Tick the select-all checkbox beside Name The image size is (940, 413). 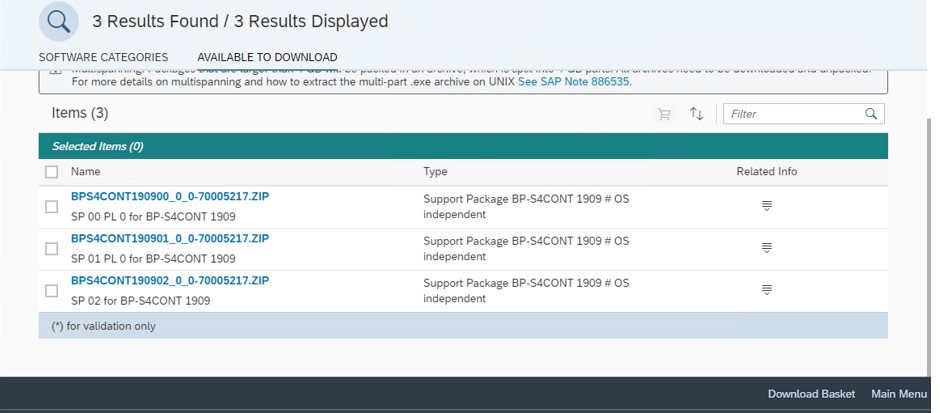tap(52, 172)
